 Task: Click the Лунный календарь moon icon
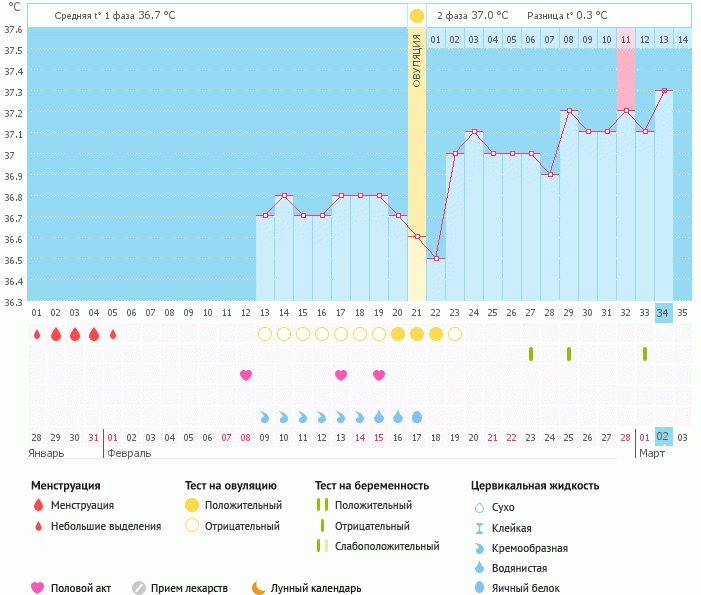(x=258, y=588)
